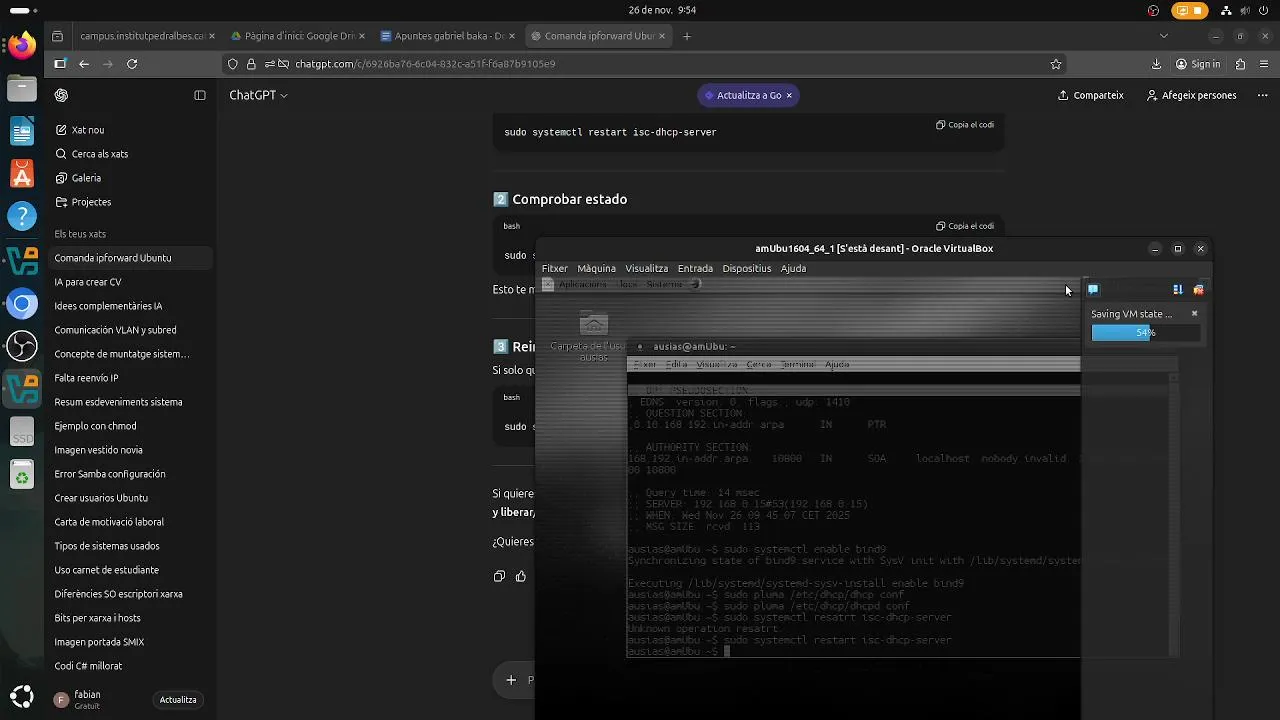Screen dimensions: 1280x720
Task: Launch LibreOffice Writer from the dock
Action: tap(22, 132)
